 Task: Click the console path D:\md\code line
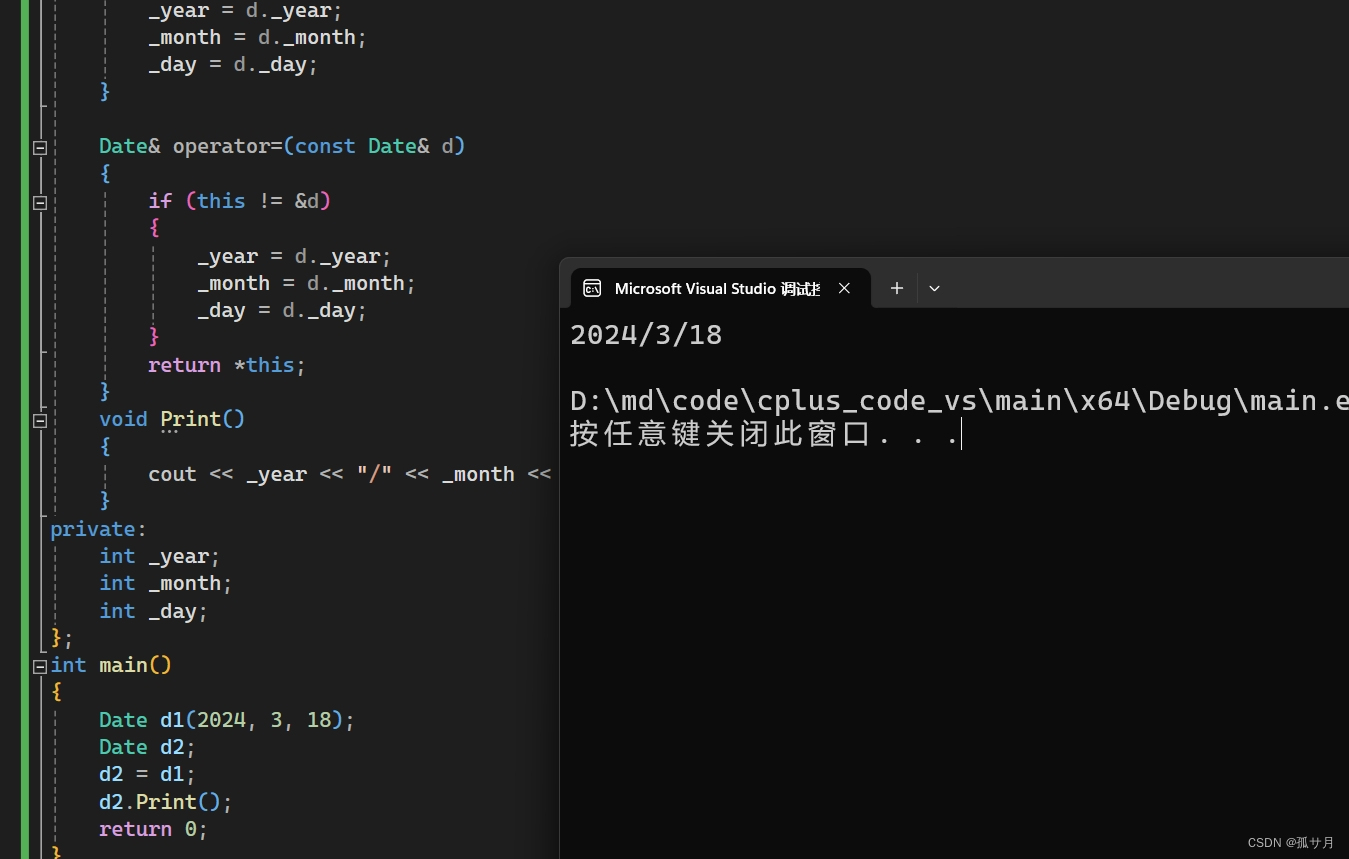pos(959,401)
